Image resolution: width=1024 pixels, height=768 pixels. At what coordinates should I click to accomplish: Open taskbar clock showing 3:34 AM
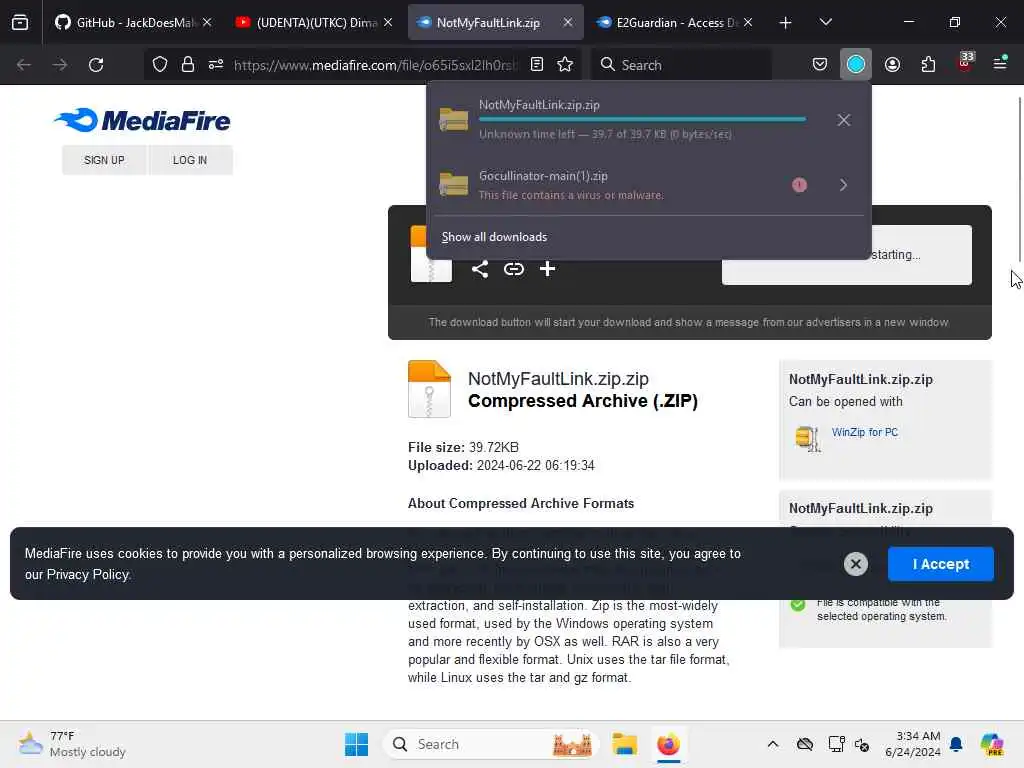[x=912, y=744]
